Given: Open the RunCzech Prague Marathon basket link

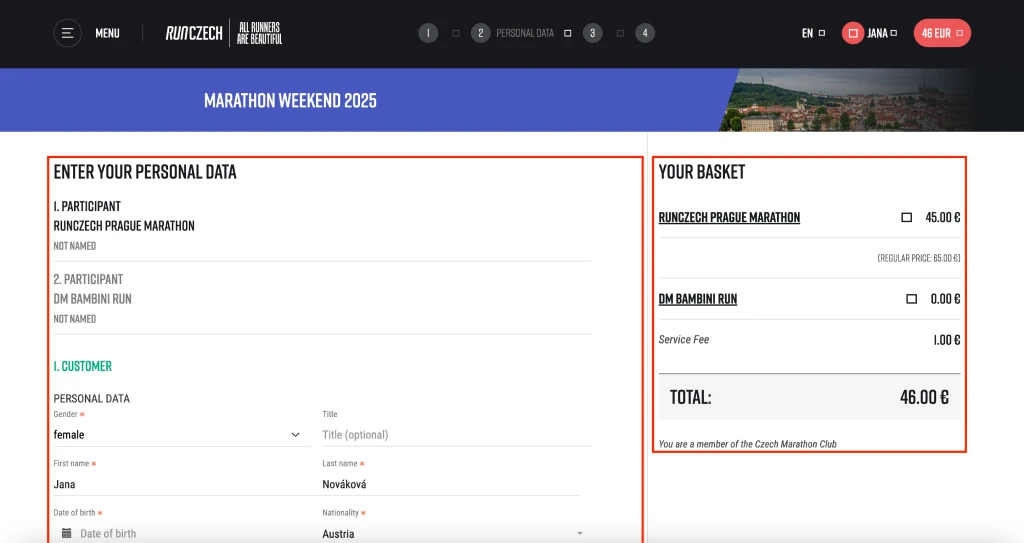Looking at the screenshot, I should tap(729, 218).
